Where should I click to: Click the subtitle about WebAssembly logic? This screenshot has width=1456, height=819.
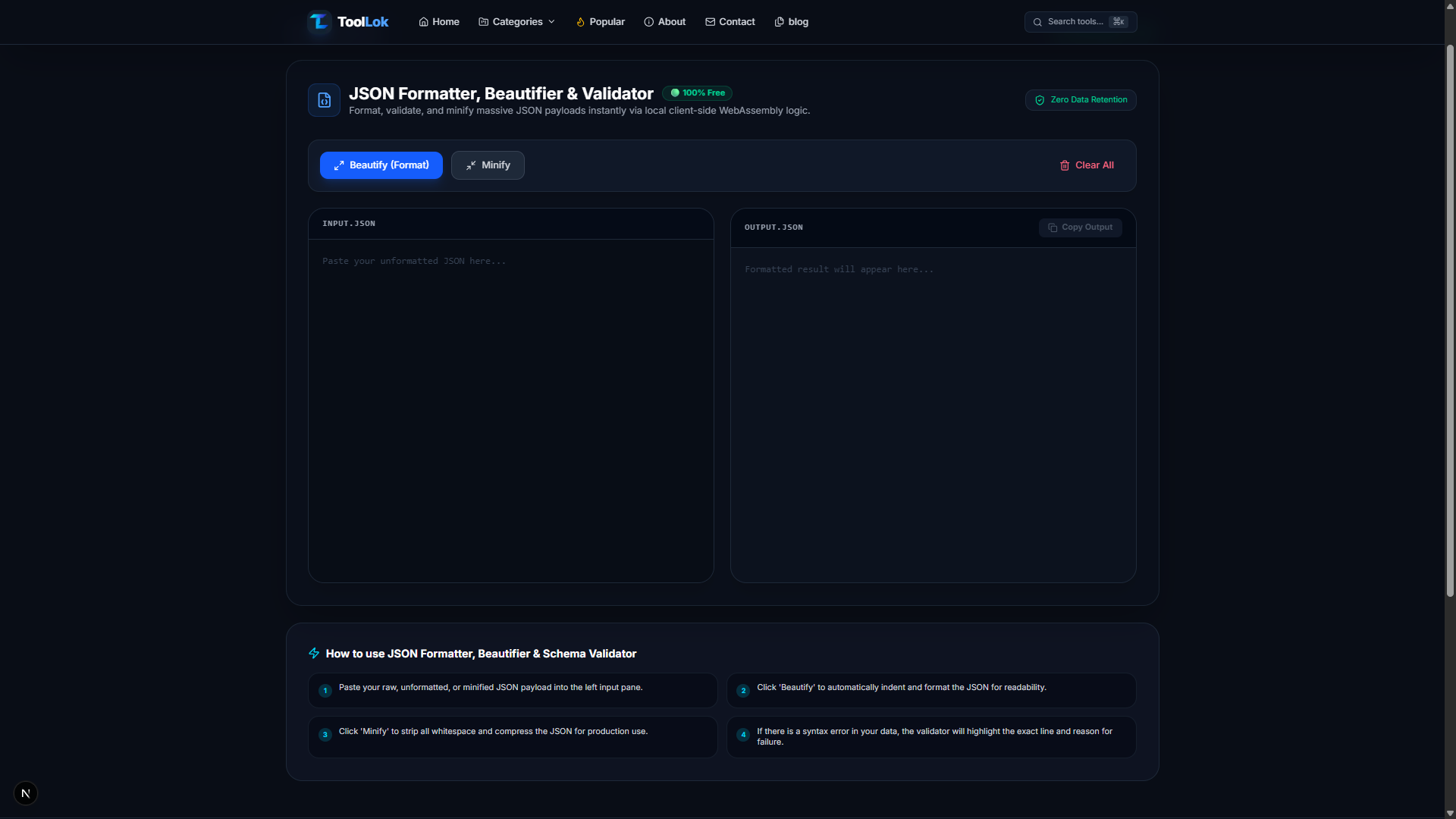click(579, 111)
